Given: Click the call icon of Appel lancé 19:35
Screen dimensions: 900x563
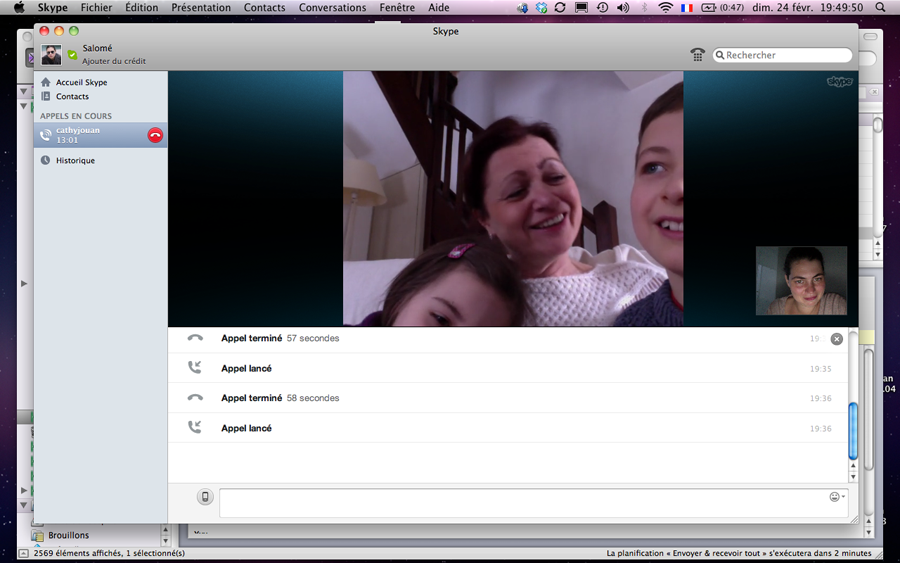Looking at the screenshot, I should pos(195,367).
